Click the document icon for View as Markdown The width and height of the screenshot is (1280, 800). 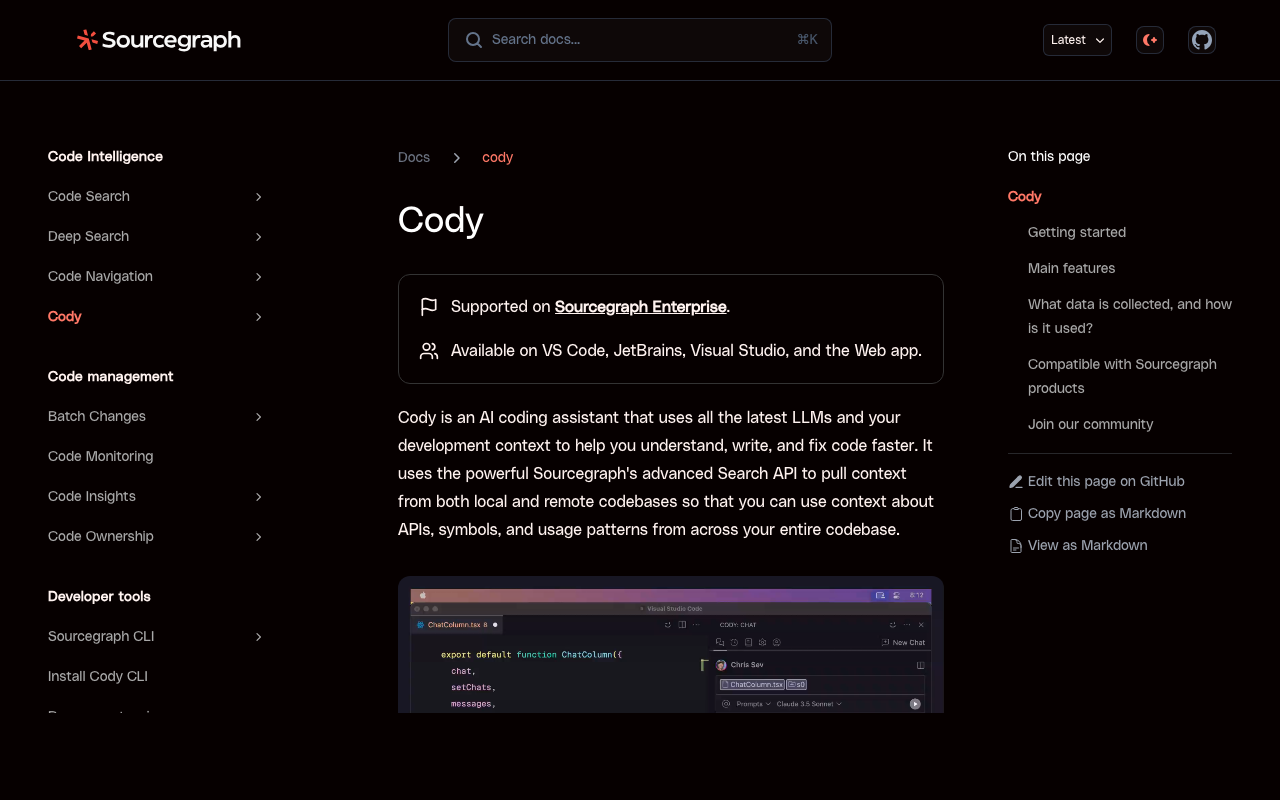(1015, 545)
